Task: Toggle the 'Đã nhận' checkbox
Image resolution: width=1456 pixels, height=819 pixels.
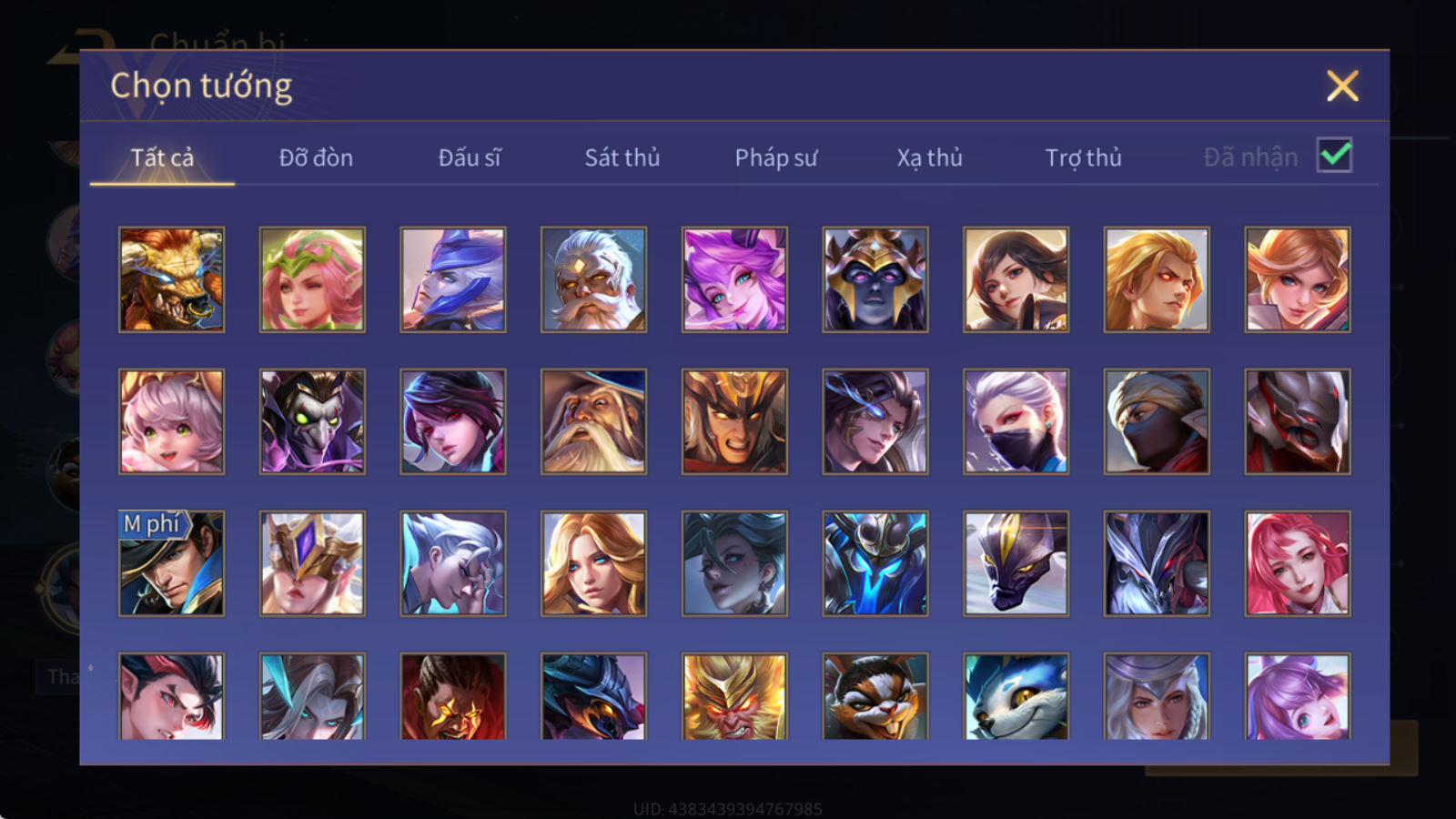Action: coord(1334,156)
